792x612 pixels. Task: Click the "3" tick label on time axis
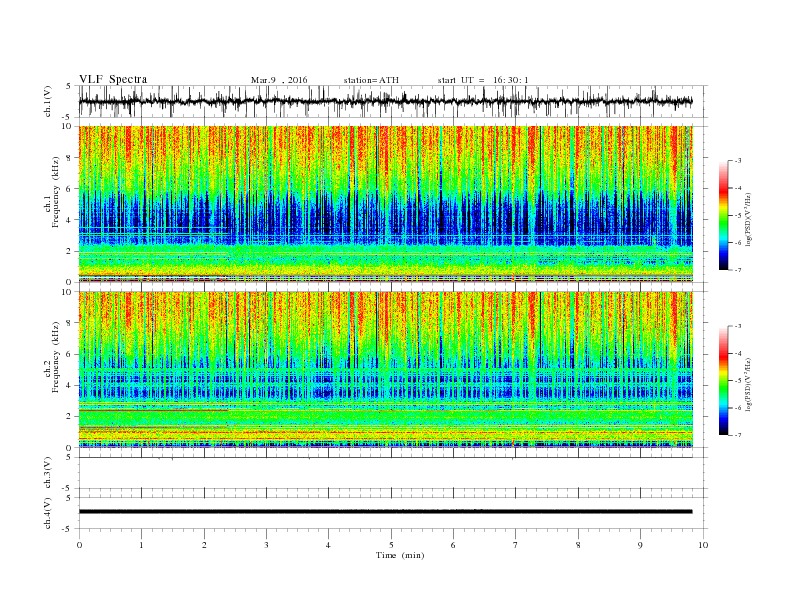click(266, 545)
